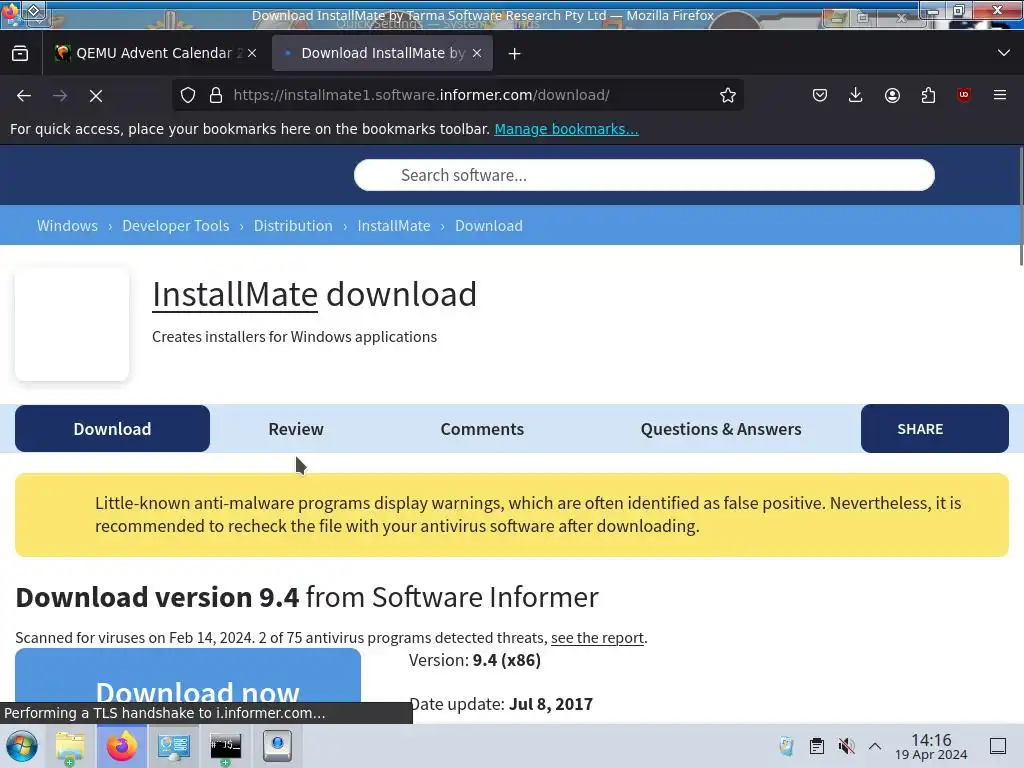This screenshot has width=1024, height=768.
Task: Expand the list all tabs chevron
Action: tap(1004, 53)
